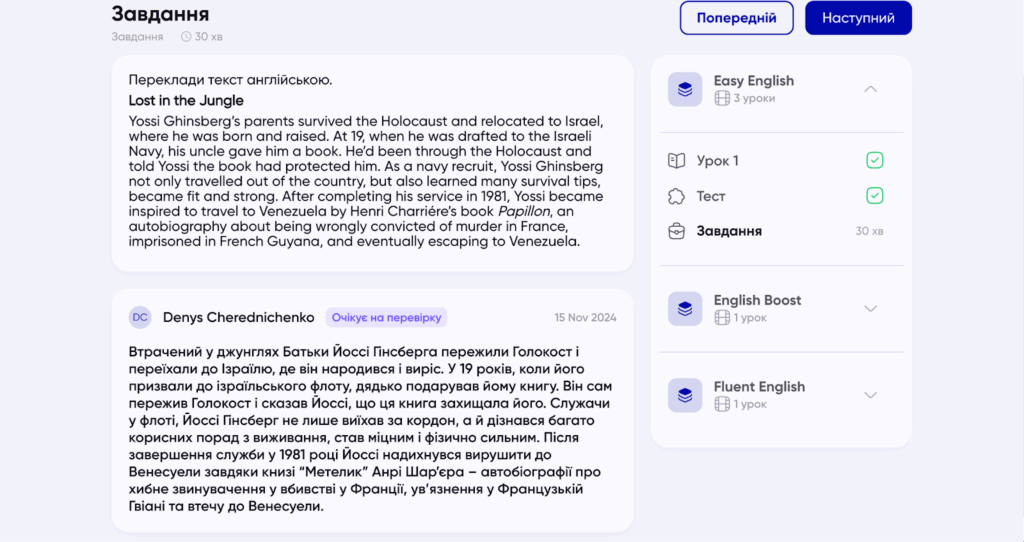The height and width of the screenshot is (542, 1024).
Task: Click the Очікує на перевірку status badge
Action: [x=386, y=317]
